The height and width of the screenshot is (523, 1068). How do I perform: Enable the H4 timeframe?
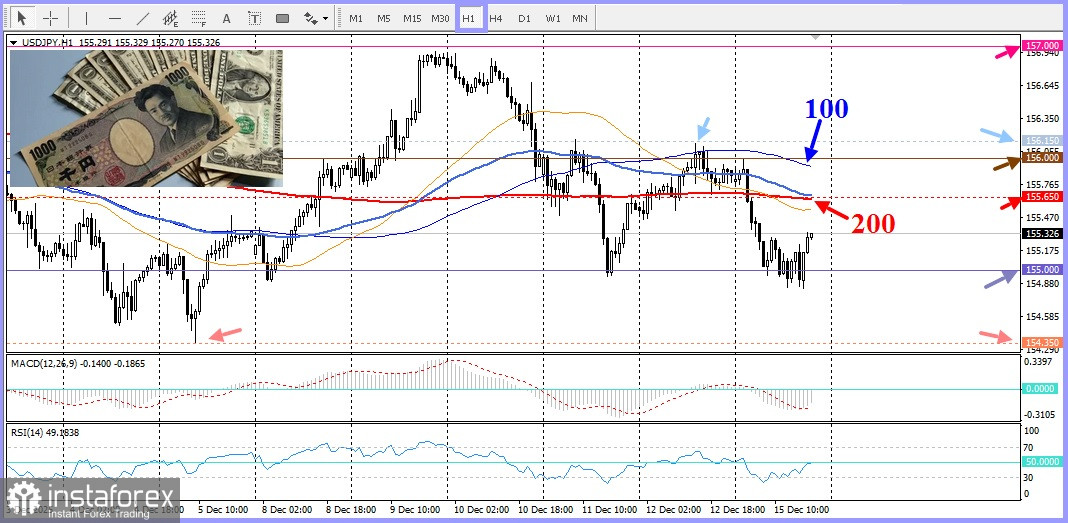[496, 18]
